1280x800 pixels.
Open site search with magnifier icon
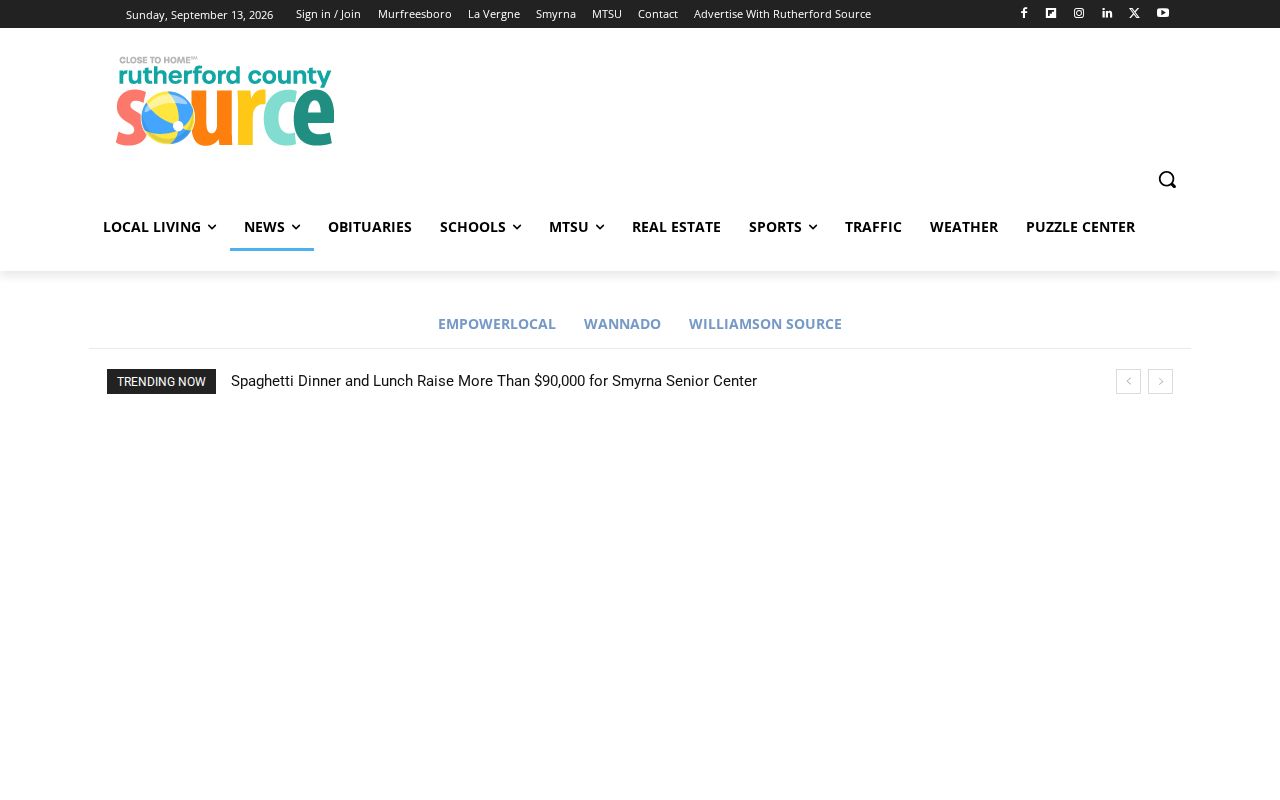[x=1167, y=179]
